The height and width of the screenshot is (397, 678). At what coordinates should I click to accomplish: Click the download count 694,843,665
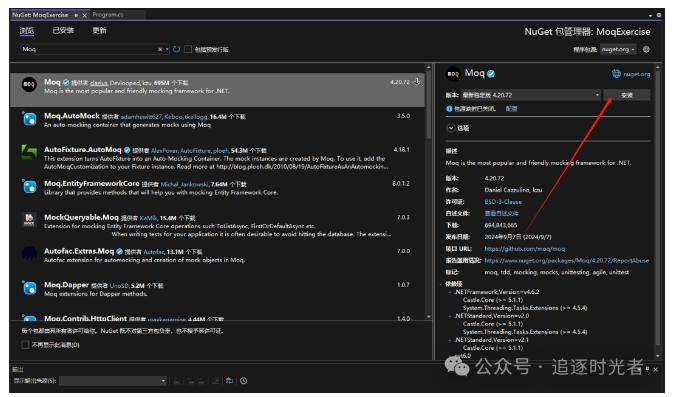pyautogui.click(x=501, y=225)
